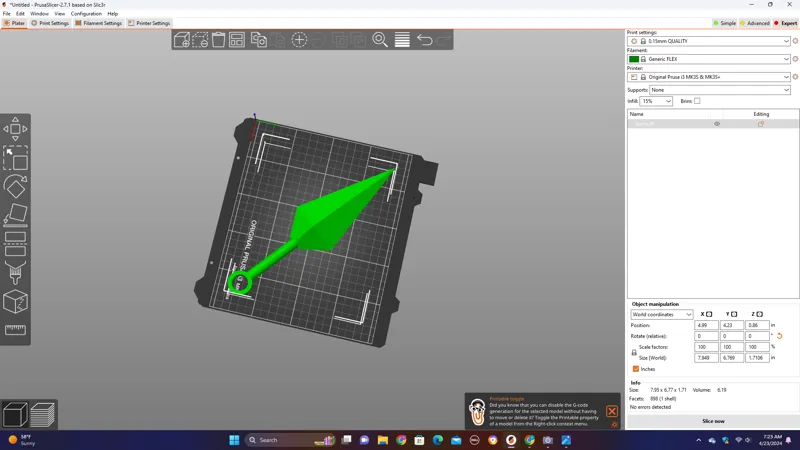Enable the Brim checkbox
The width and height of the screenshot is (800, 450).
(x=697, y=101)
